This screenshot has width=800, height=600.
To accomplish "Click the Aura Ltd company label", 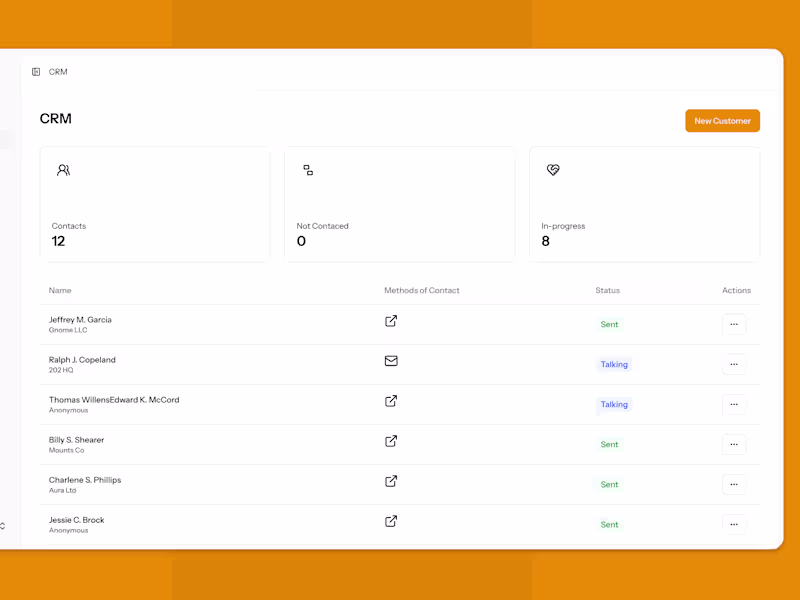I will [x=62, y=490].
